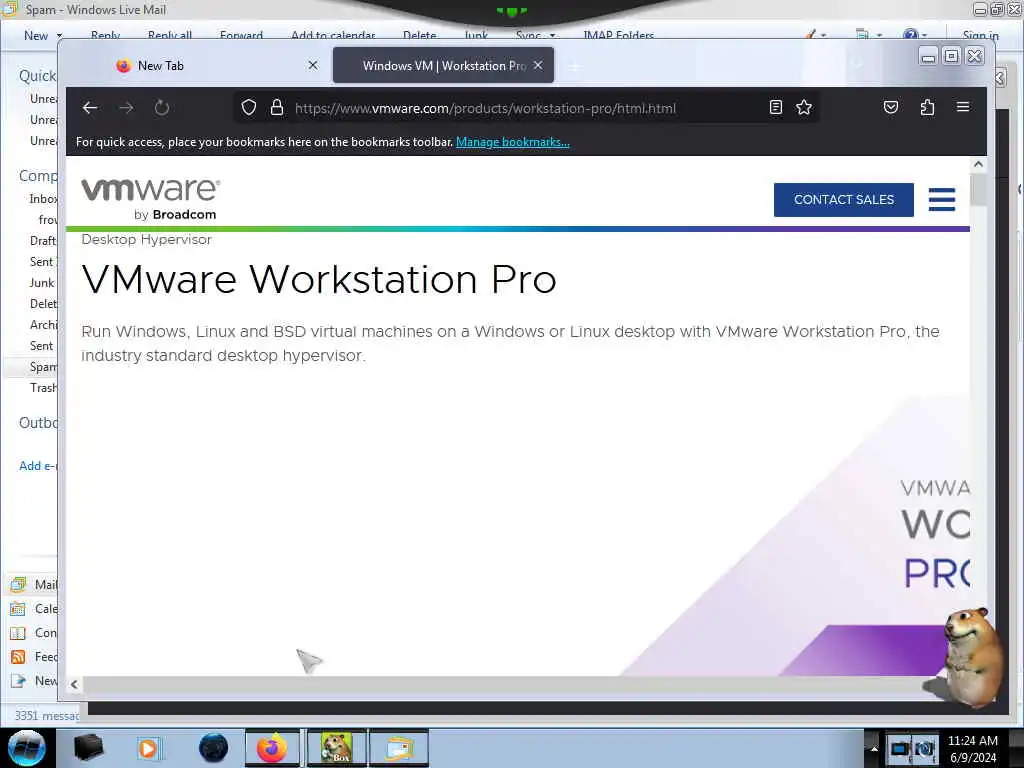The image size is (1024, 768).
Task: Open a new Firefox tab with plus
Action: coord(575,66)
